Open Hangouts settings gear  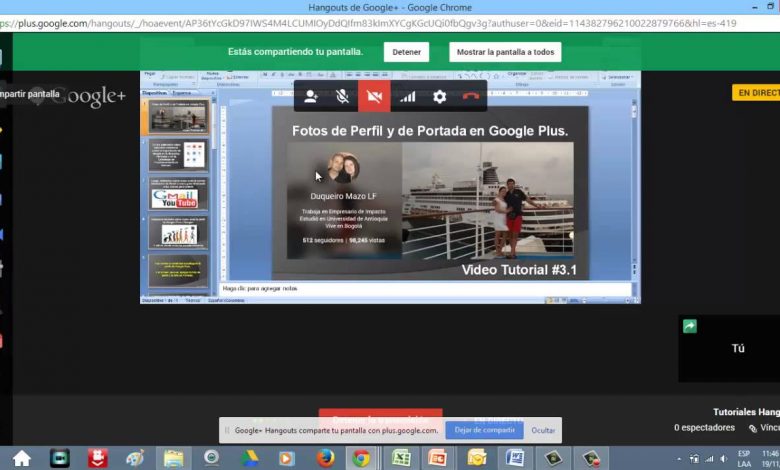point(439,96)
